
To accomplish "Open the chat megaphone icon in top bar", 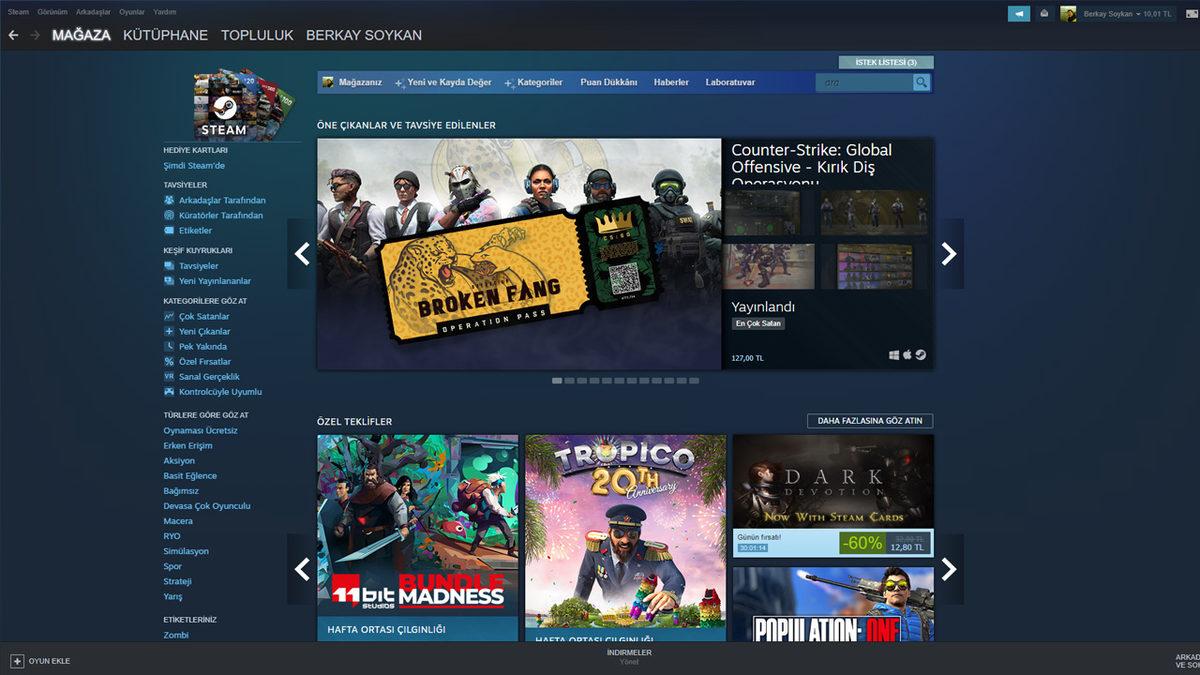I will pyautogui.click(x=1019, y=14).
